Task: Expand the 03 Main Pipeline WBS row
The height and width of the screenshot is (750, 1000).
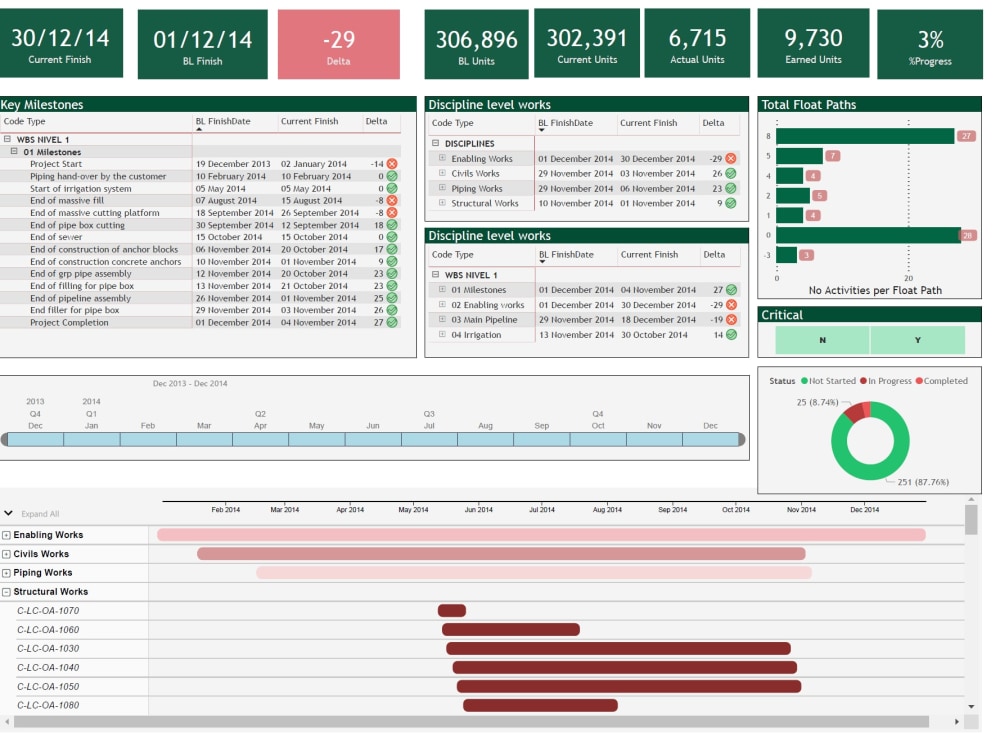Action: 442,320
